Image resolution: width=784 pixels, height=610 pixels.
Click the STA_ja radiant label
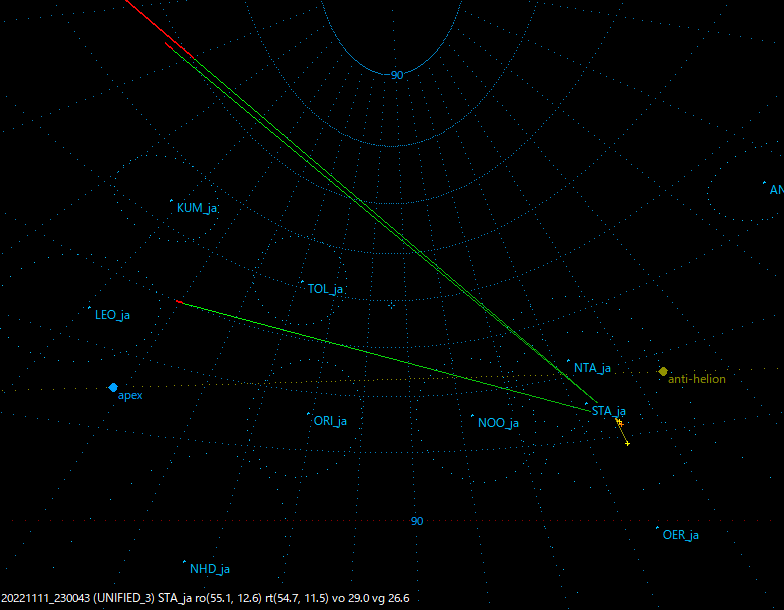coord(608,411)
